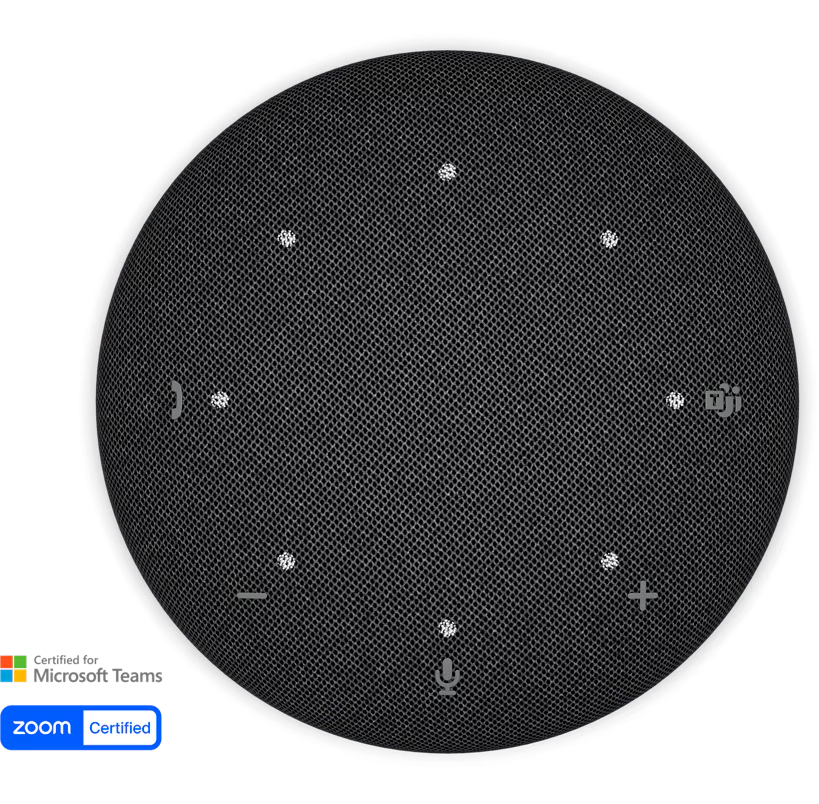
Task: Click the Microsoft four-color logo
Action: pos(13,669)
